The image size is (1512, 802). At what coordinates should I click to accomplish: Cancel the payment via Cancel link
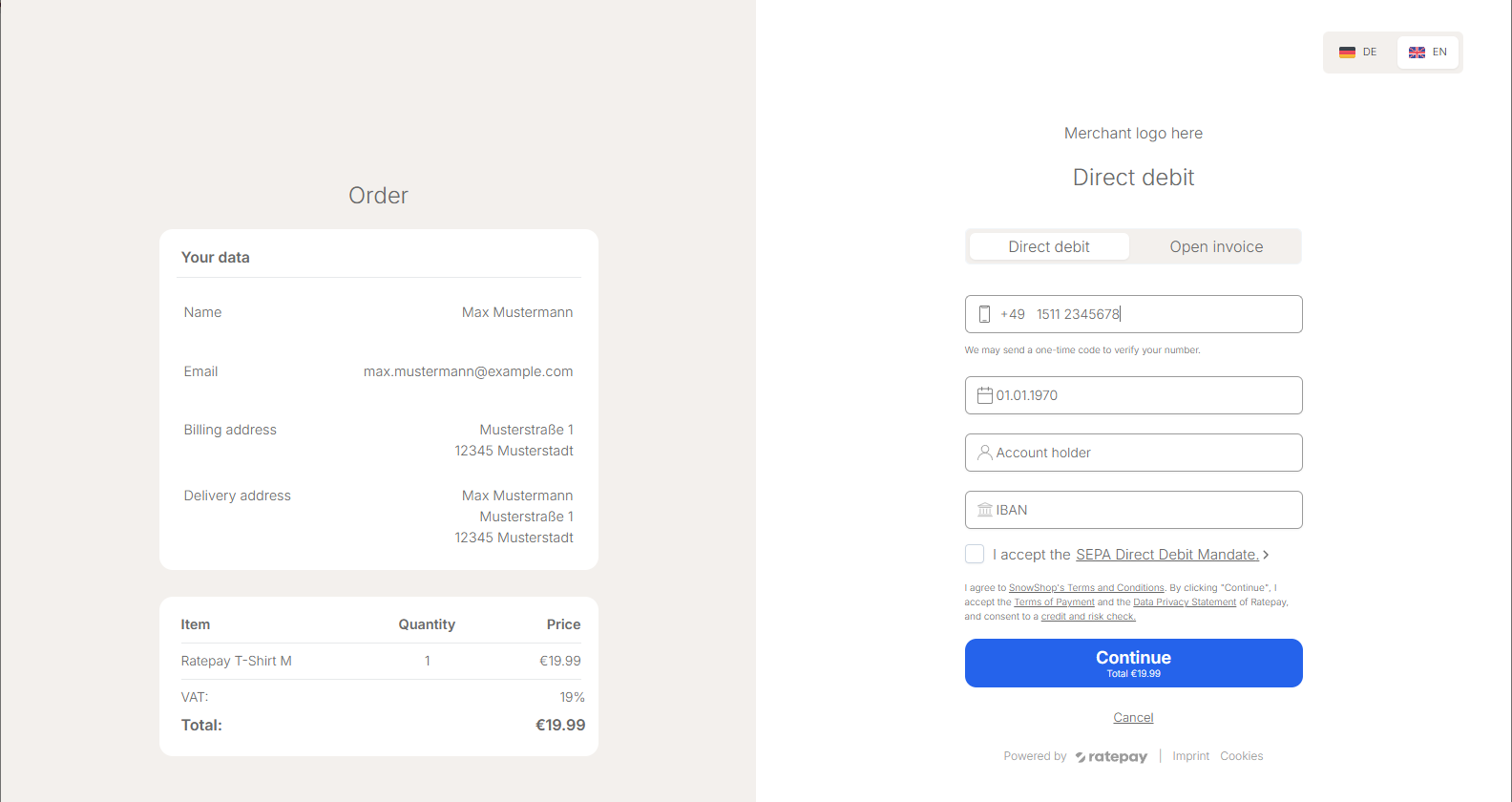click(x=1133, y=718)
